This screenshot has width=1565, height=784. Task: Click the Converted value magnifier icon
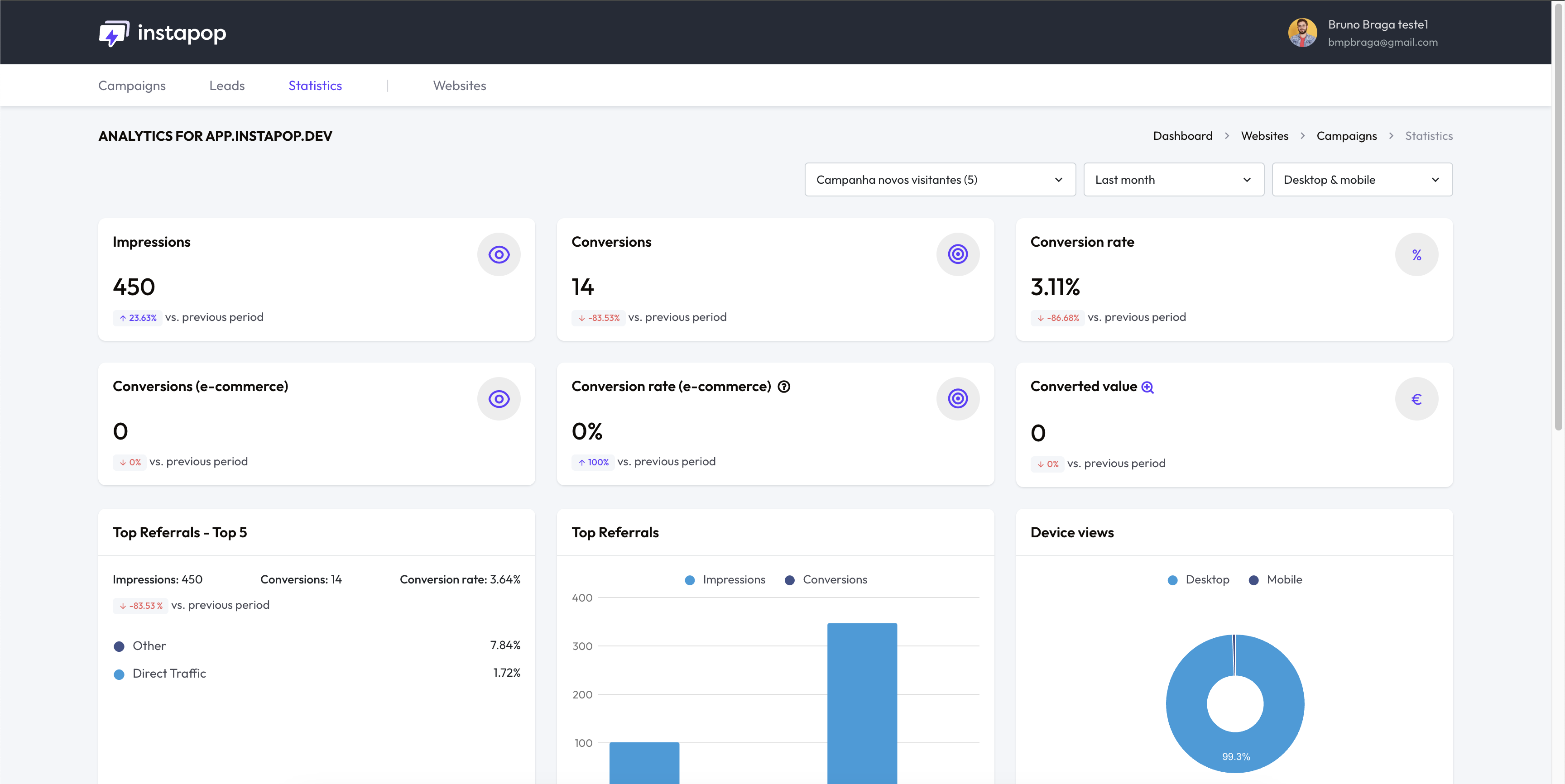pyautogui.click(x=1147, y=387)
